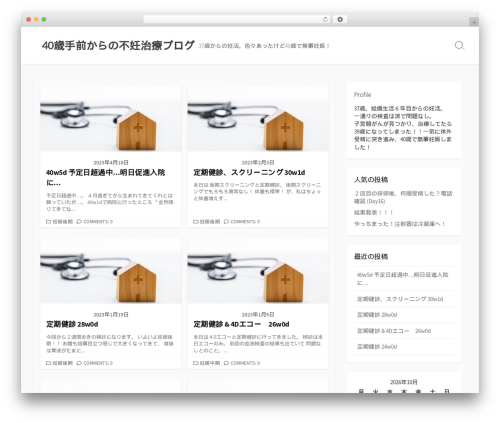
Task: Open the post titled 40w5d 予定日超過中
Action: [x=105, y=178]
